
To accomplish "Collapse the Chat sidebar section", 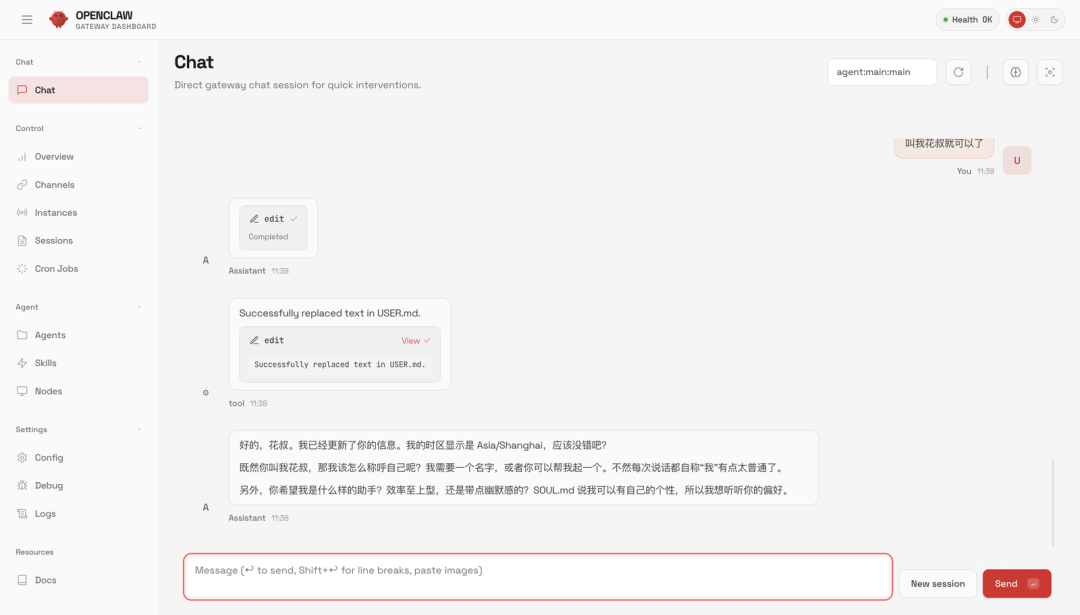I will (139, 62).
